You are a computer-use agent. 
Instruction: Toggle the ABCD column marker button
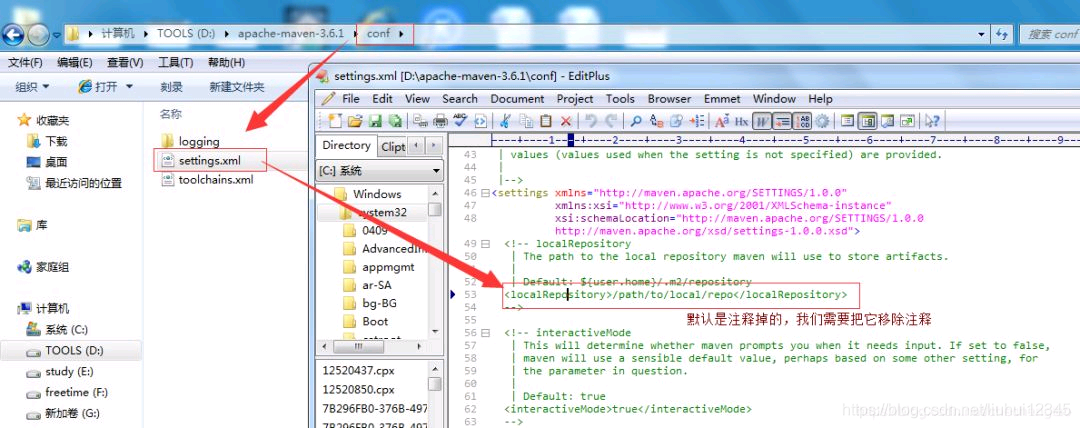(804, 121)
